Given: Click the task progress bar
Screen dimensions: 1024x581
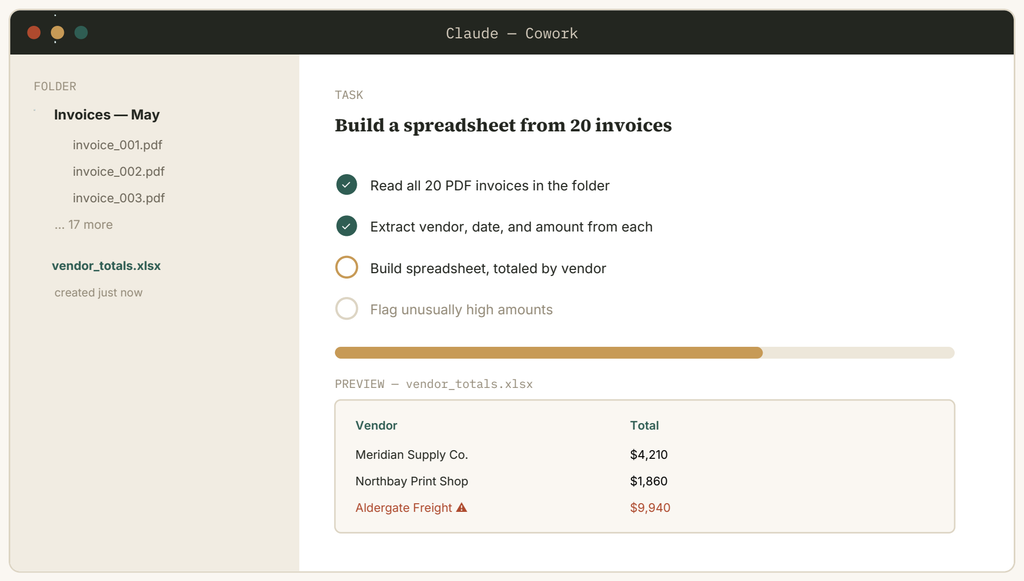Looking at the screenshot, I should [645, 353].
